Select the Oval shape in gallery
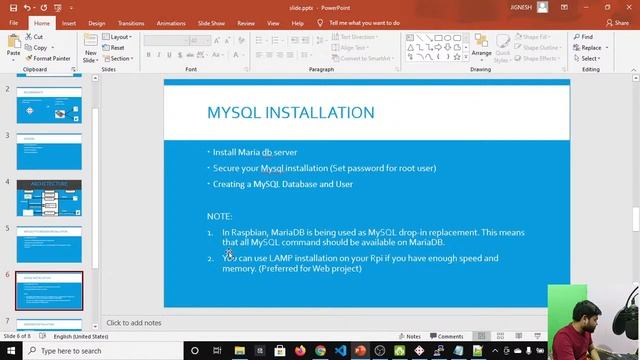640x360 pixels. 448,38
